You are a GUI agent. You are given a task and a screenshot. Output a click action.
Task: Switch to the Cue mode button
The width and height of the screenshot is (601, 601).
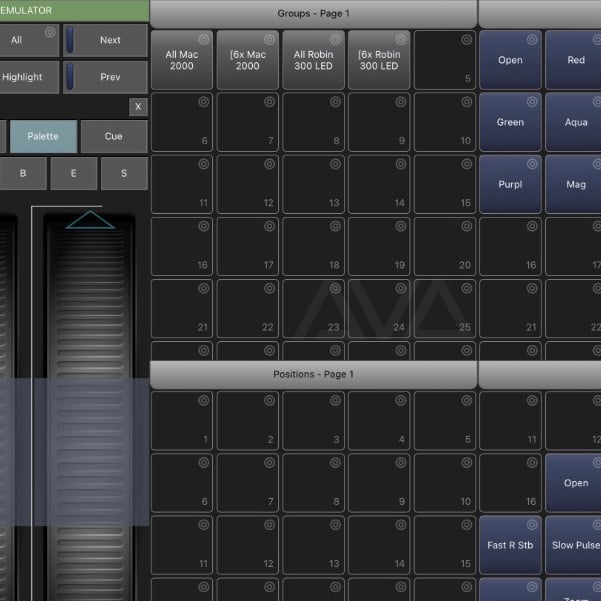(114, 136)
